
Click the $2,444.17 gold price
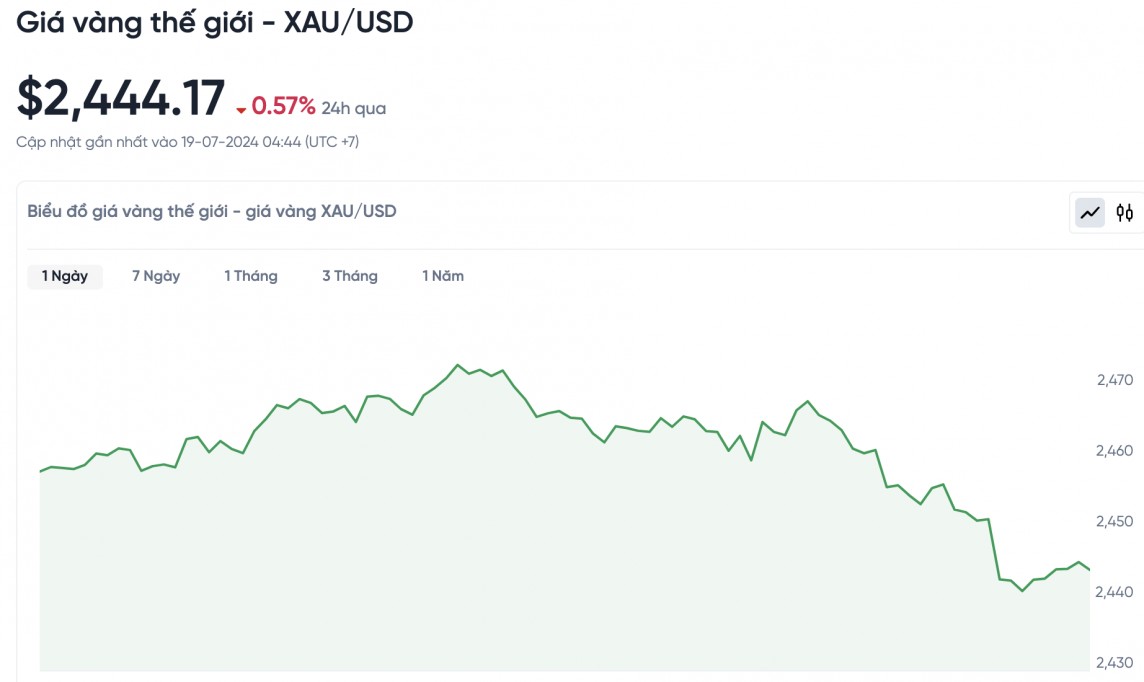pos(121,98)
